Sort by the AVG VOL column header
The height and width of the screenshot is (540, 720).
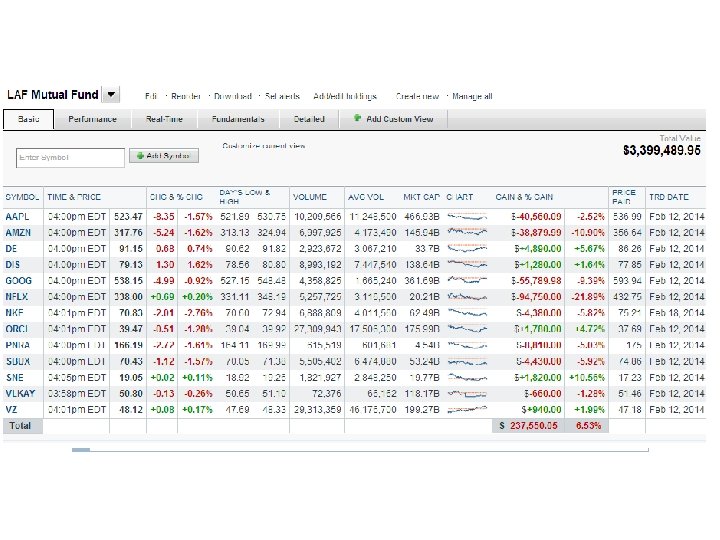click(x=366, y=197)
